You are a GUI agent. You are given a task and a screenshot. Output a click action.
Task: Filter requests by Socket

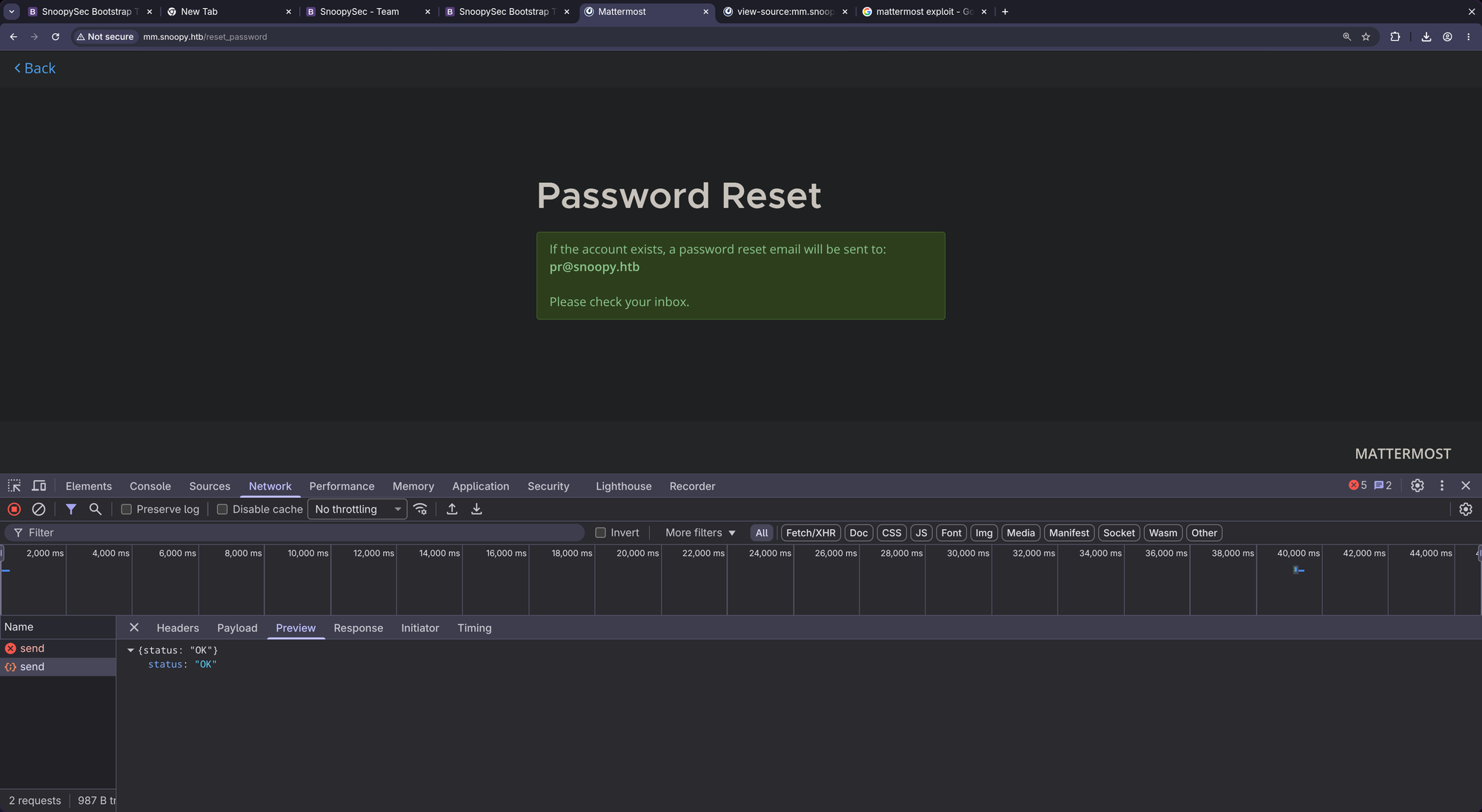[x=1119, y=533]
